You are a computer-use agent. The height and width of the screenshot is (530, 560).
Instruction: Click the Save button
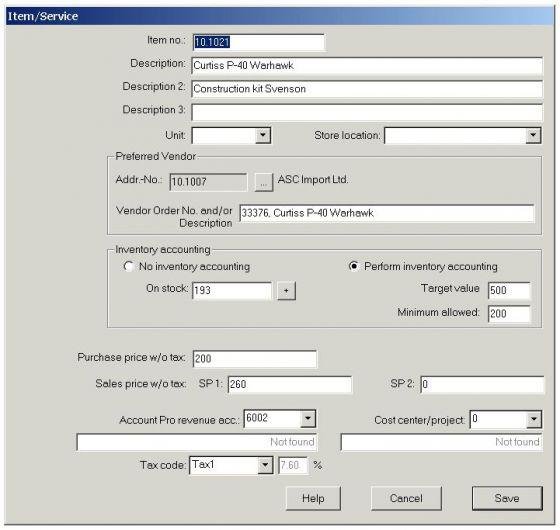(507, 498)
